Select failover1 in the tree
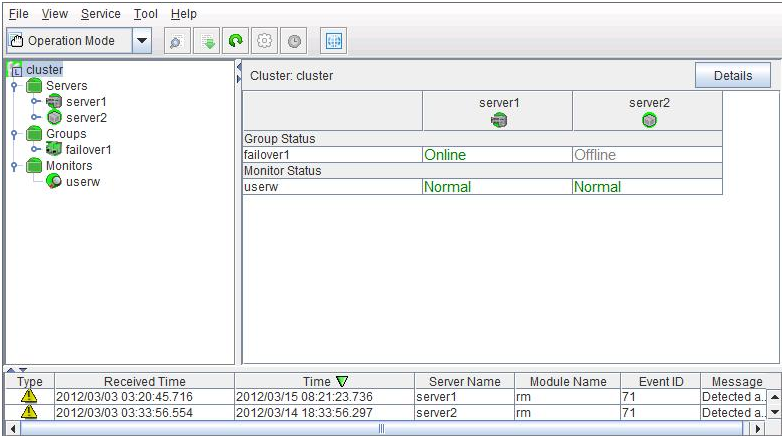The image size is (784, 438). 87,150
